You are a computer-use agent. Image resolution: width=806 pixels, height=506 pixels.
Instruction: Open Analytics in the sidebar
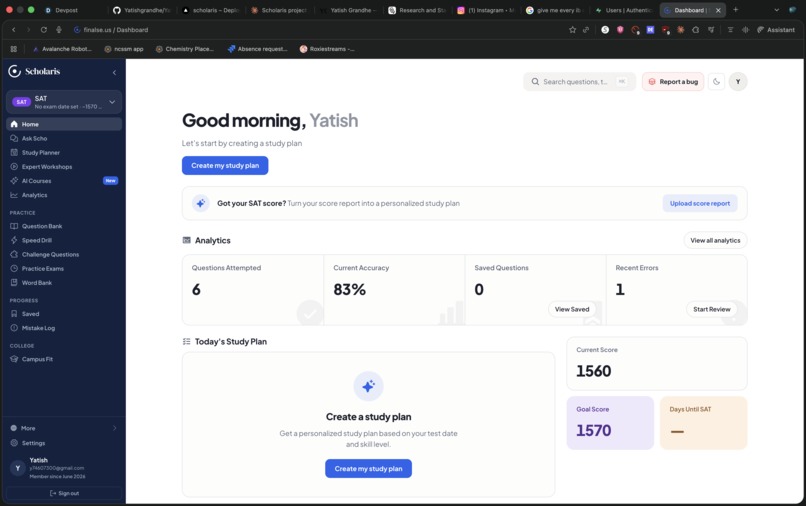click(64, 195)
